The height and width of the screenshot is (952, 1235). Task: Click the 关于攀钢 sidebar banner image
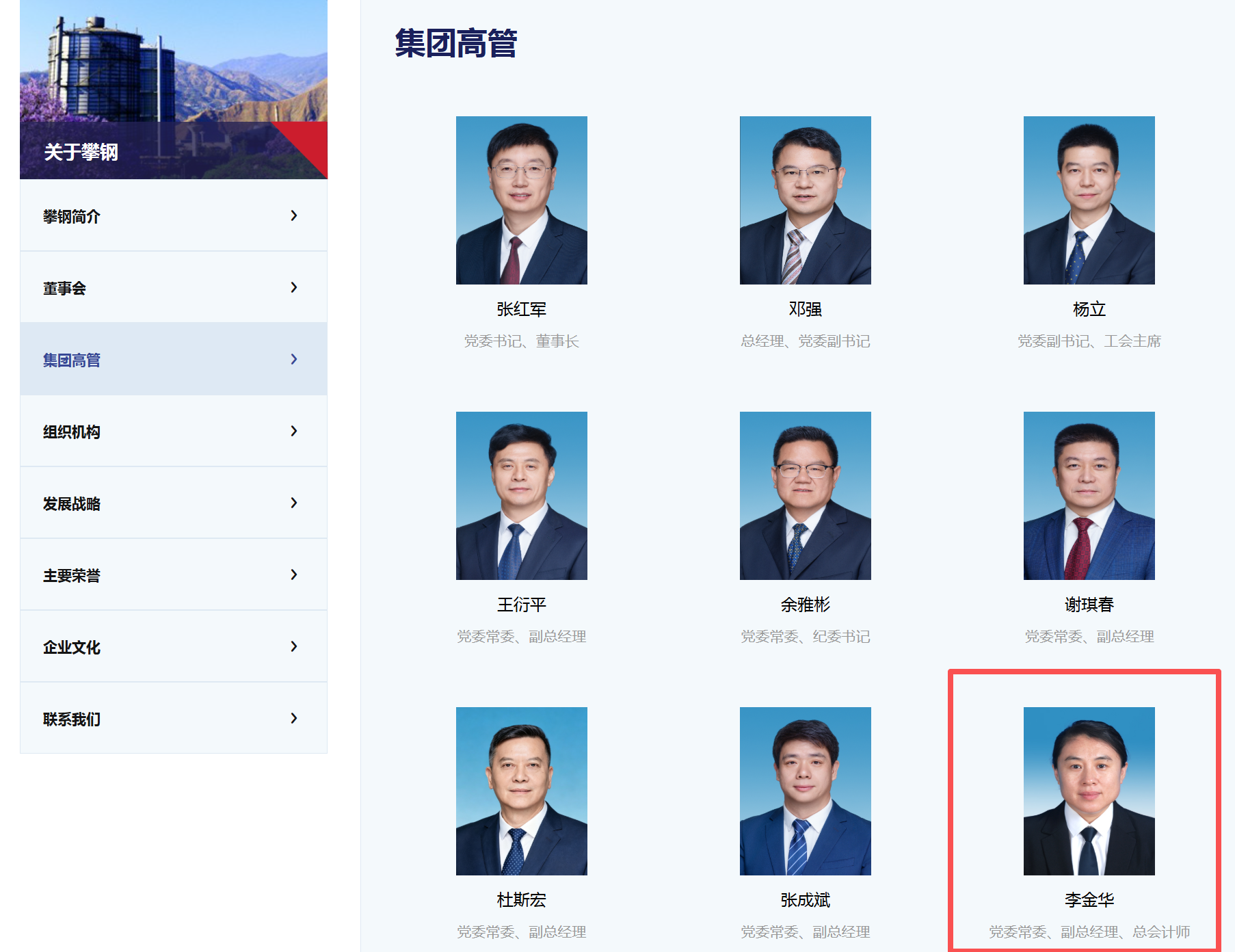pyautogui.click(x=174, y=90)
